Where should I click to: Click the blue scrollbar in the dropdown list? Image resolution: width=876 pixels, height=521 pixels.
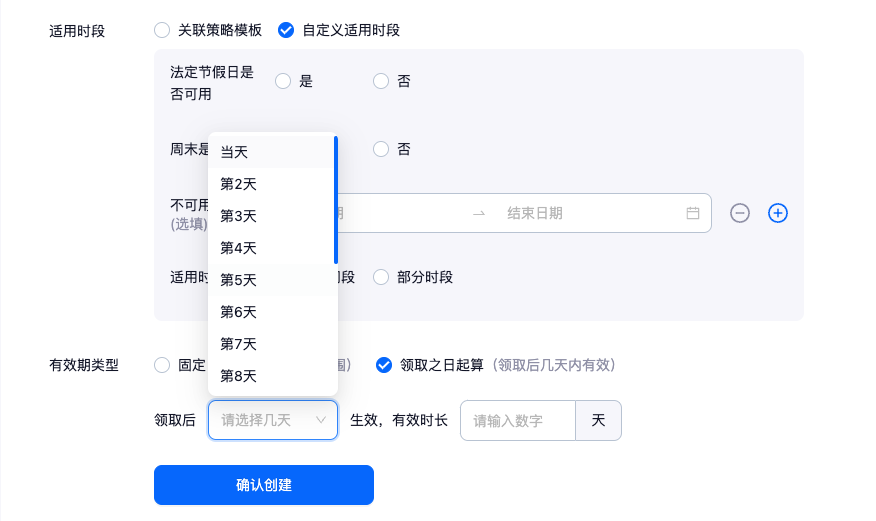click(336, 200)
